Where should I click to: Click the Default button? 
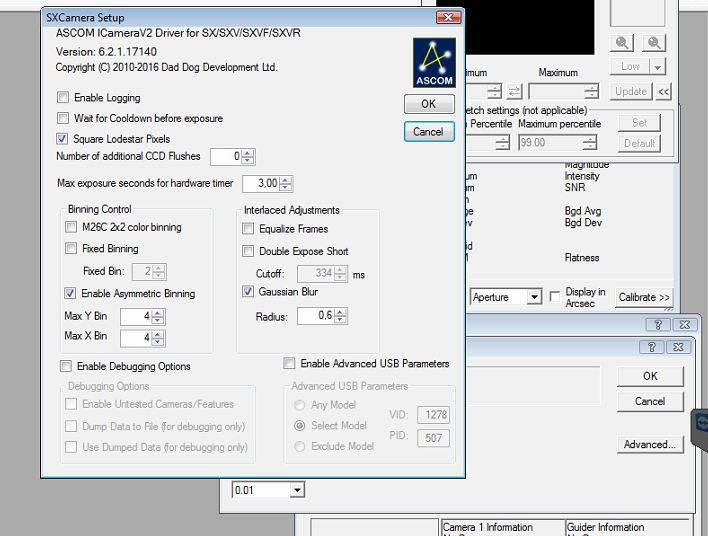tap(639, 144)
